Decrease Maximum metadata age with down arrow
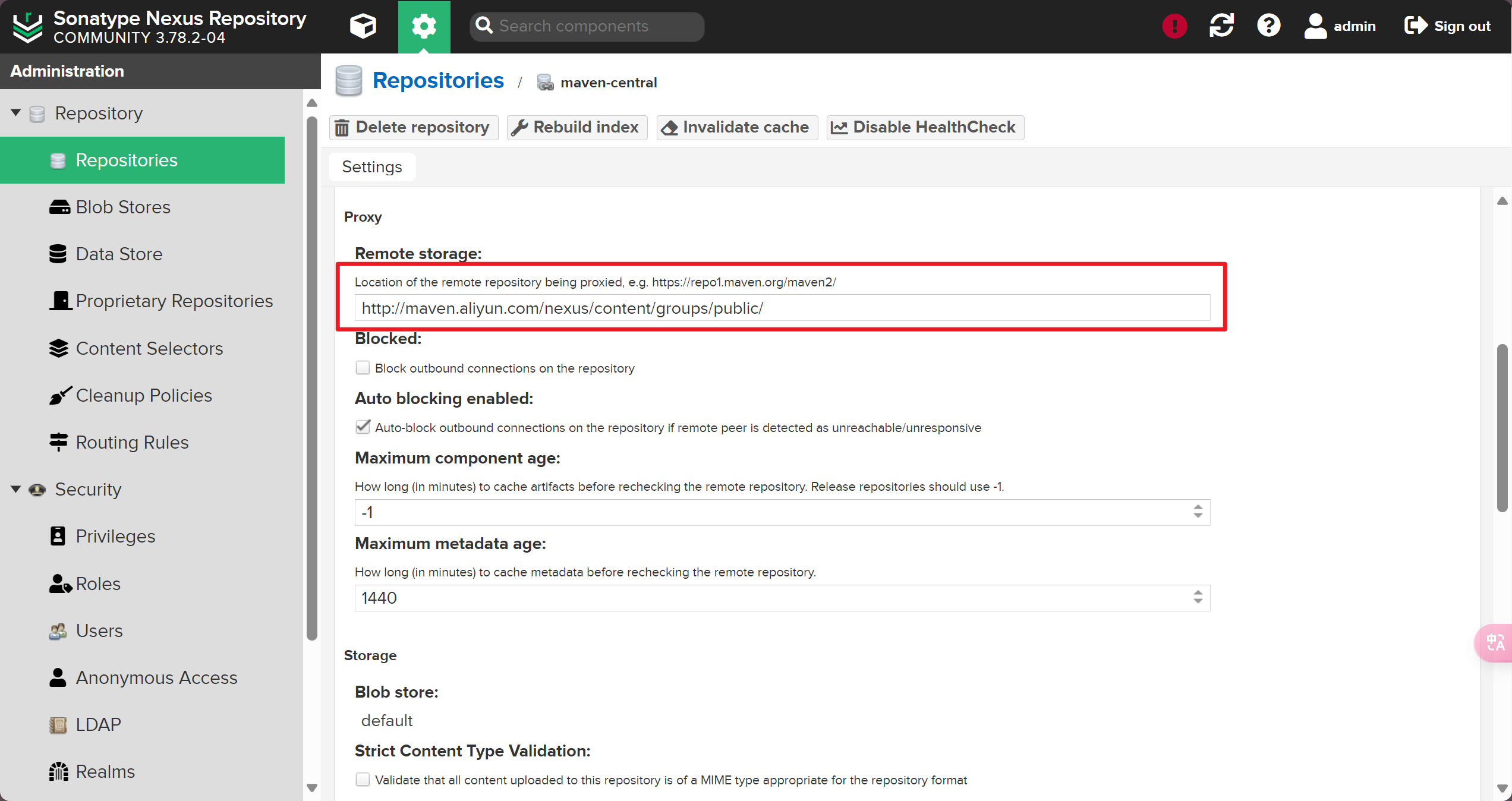1512x801 pixels. click(1198, 602)
